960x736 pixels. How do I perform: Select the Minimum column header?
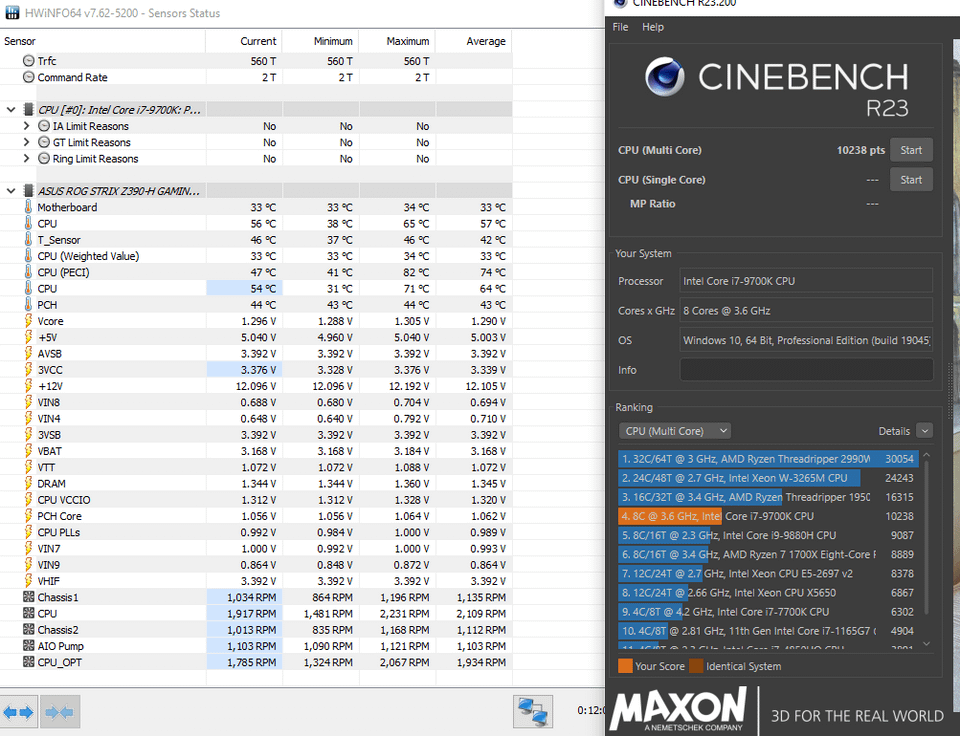point(320,41)
